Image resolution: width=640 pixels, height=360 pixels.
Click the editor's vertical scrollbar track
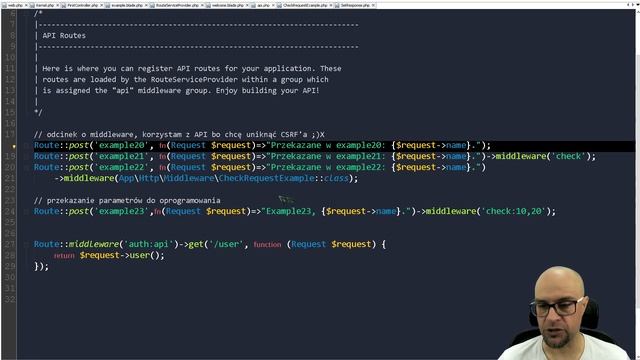(637, 184)
